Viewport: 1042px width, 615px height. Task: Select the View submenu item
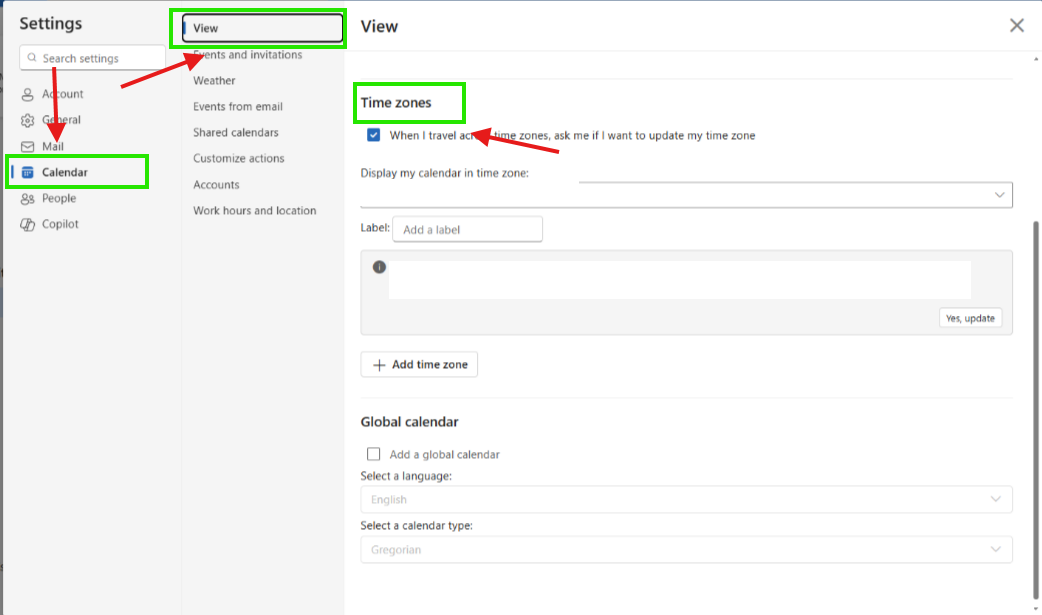(262, 28)
